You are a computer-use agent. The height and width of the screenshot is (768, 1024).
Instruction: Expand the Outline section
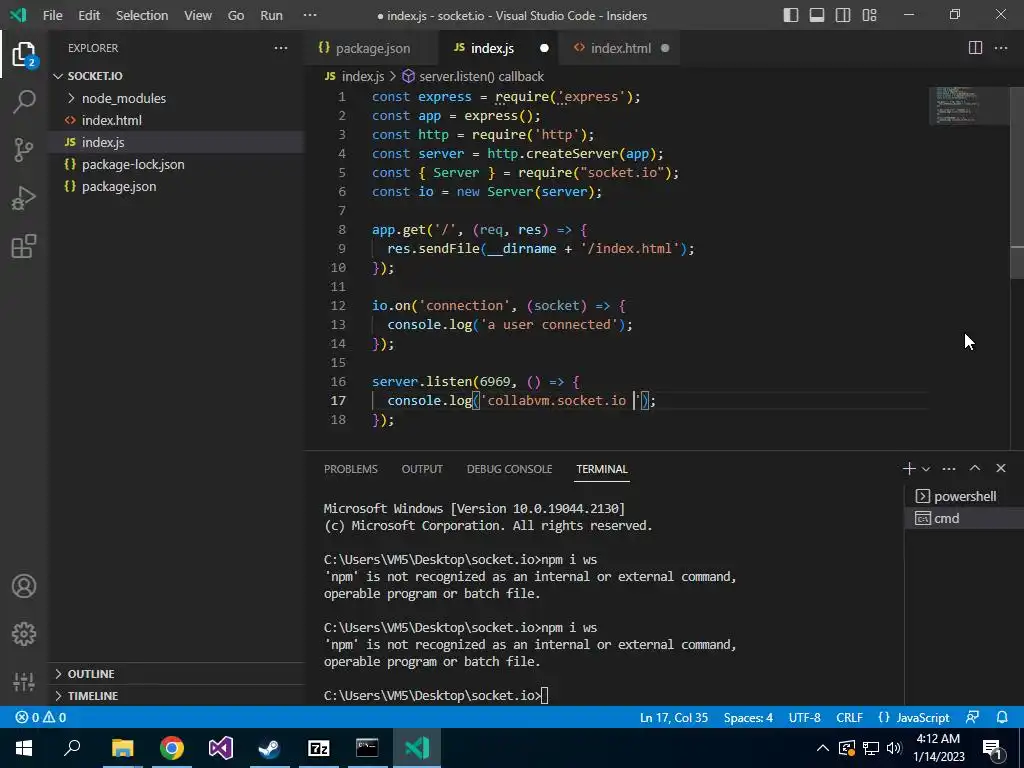point(176,673)
